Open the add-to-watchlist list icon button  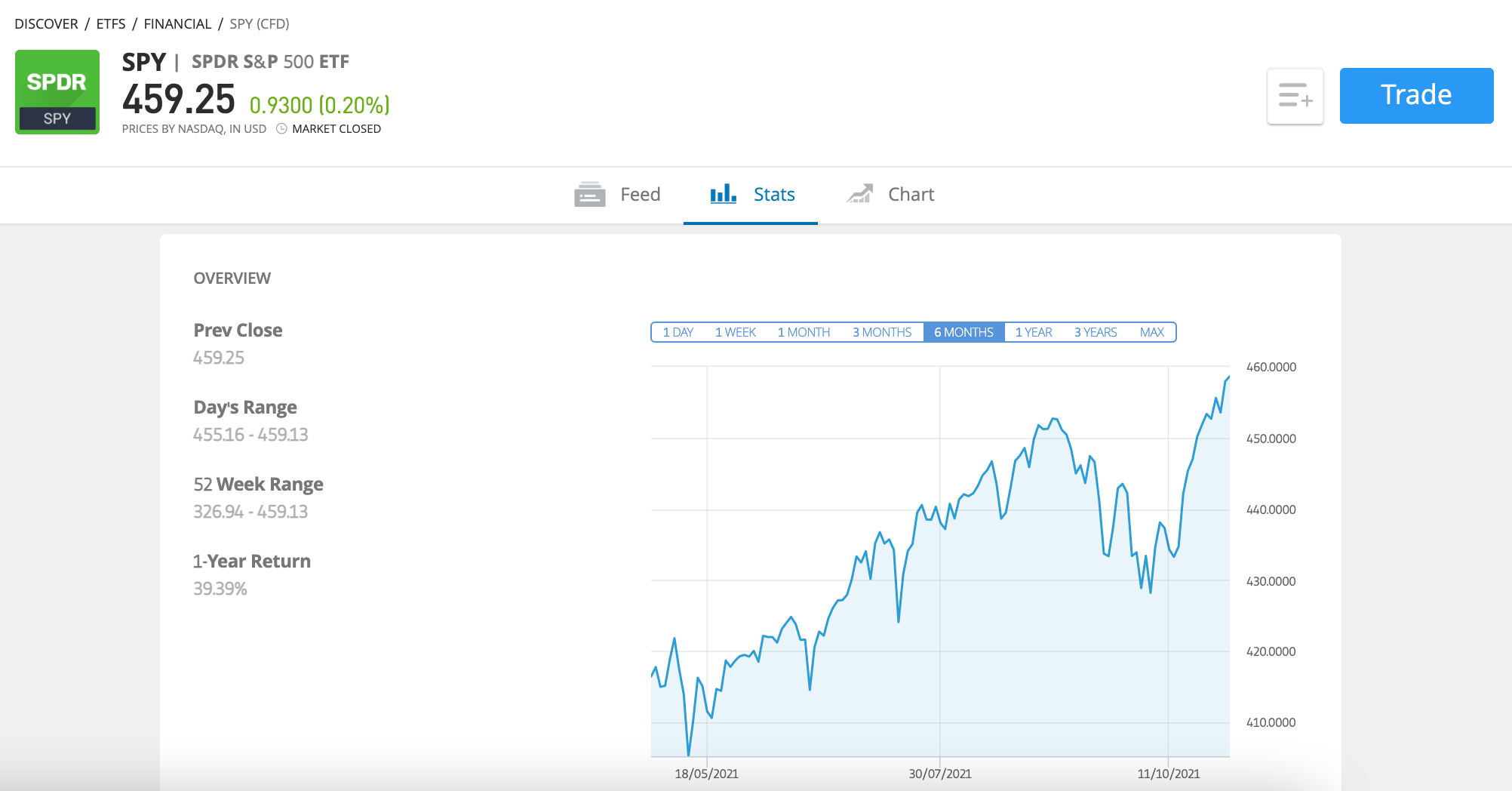coord(1295,96)
